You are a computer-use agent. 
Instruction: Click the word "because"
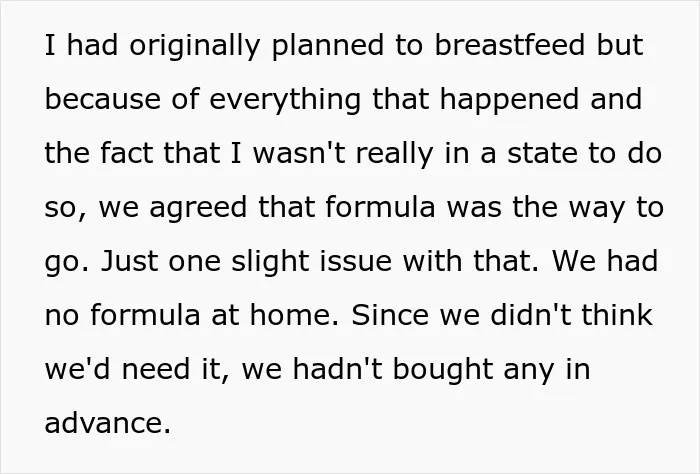tap(103, 99)
